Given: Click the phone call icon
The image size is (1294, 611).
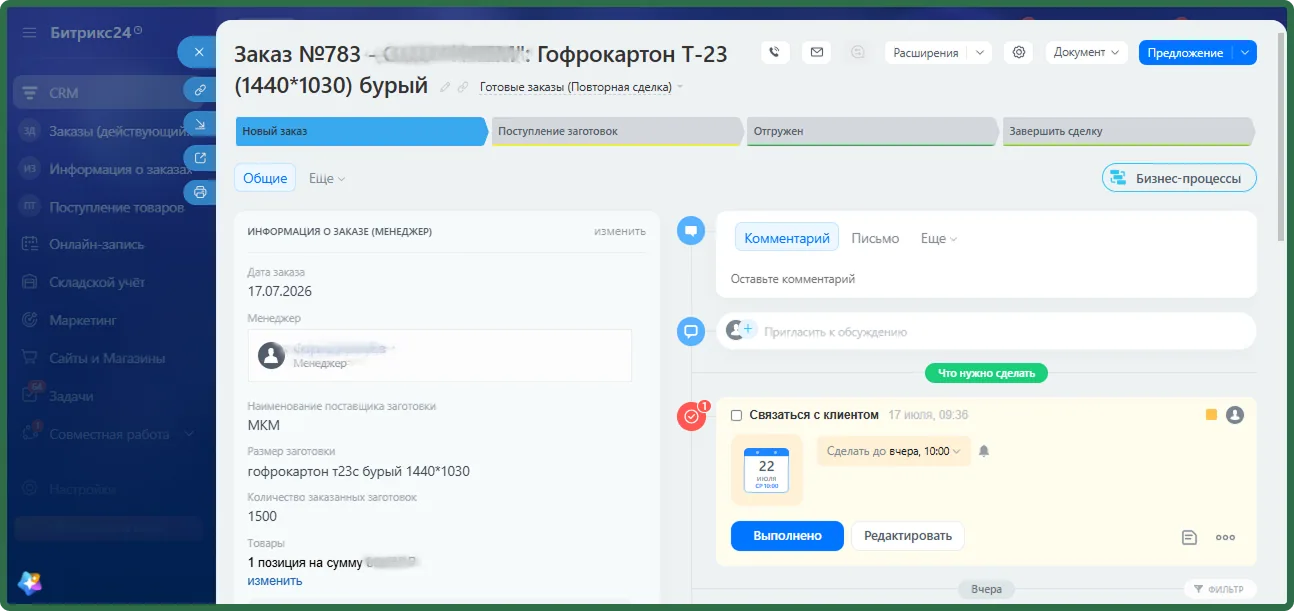Looking at the screenshot, I should [x=776, y=52].
